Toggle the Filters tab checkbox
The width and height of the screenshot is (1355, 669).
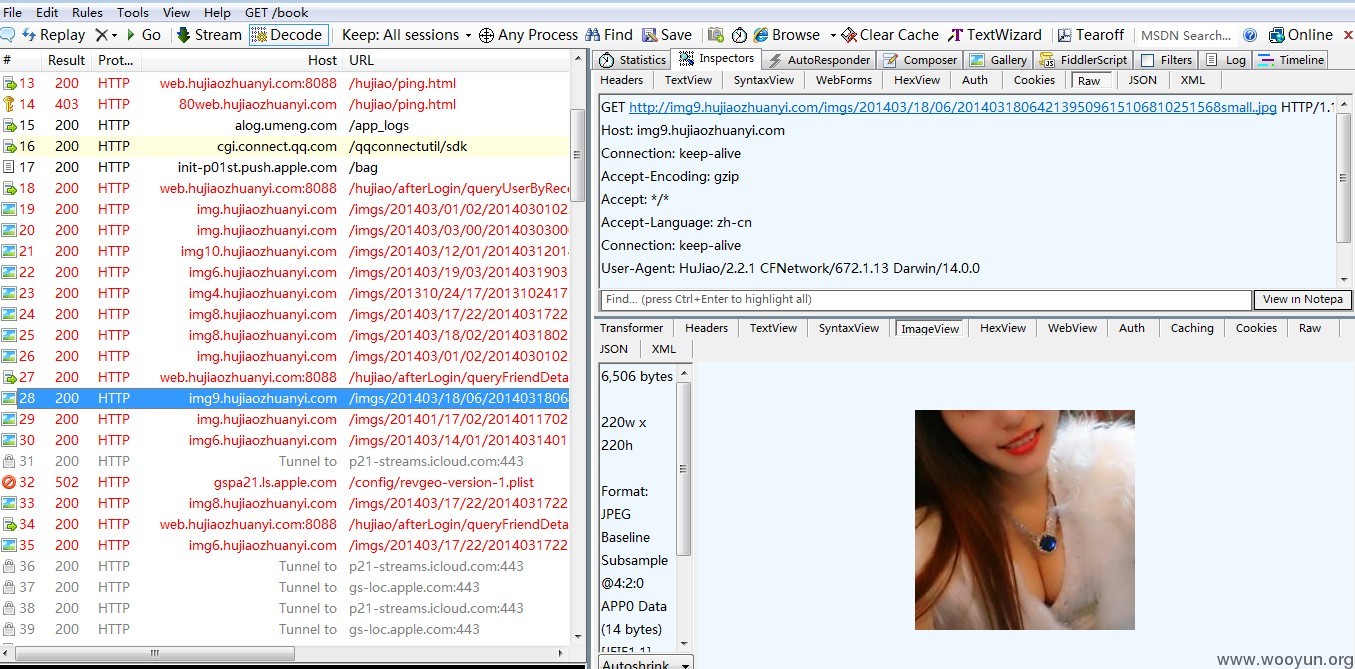click(1147, 60)
